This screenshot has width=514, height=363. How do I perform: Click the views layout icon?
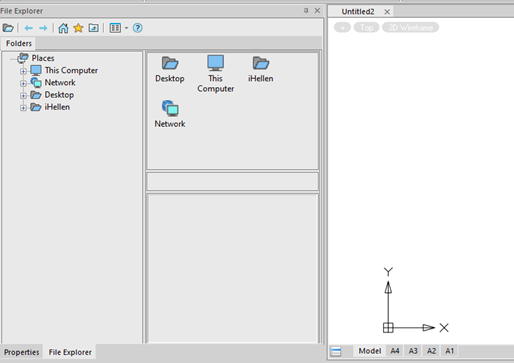pyautogui.click(x=115, y=28)
